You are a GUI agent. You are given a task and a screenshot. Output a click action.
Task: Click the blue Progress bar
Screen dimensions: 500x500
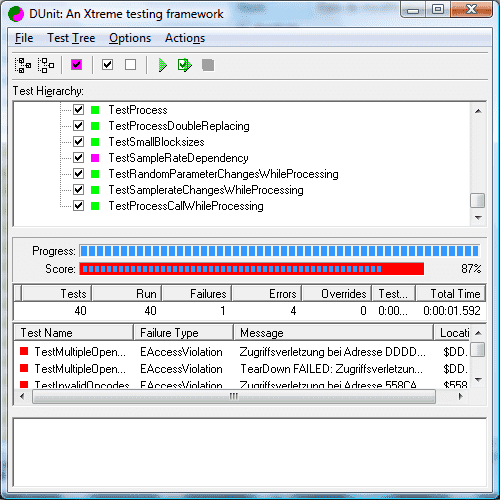click(x=280, y=251)
